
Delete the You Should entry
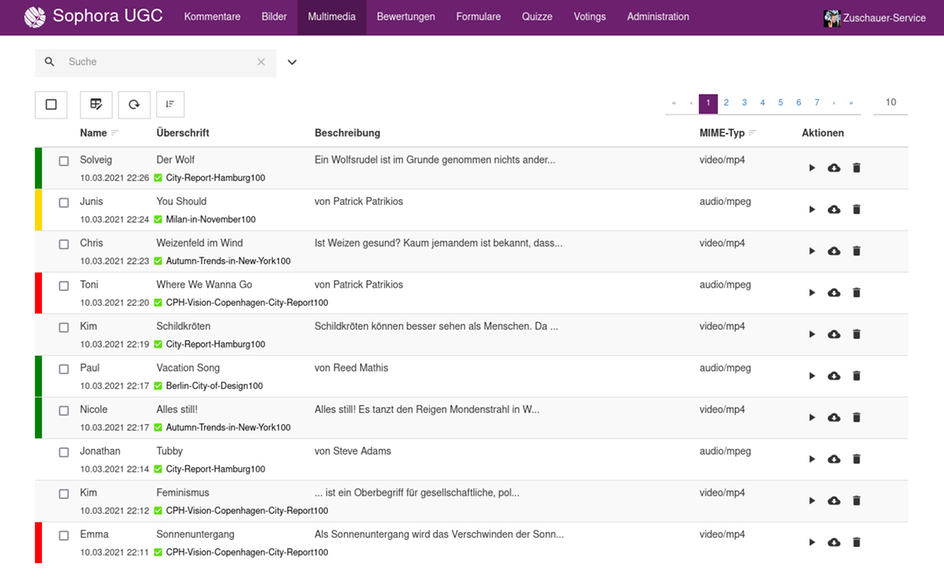pos(856,209)
